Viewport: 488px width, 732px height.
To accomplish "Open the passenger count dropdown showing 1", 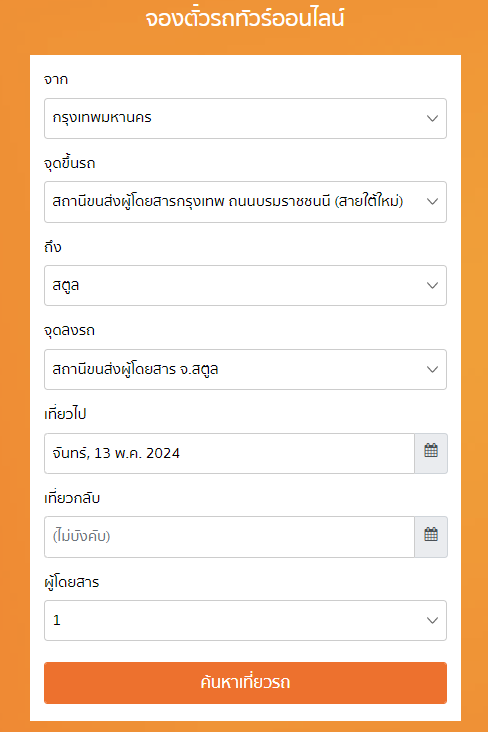I will (245, 620).
